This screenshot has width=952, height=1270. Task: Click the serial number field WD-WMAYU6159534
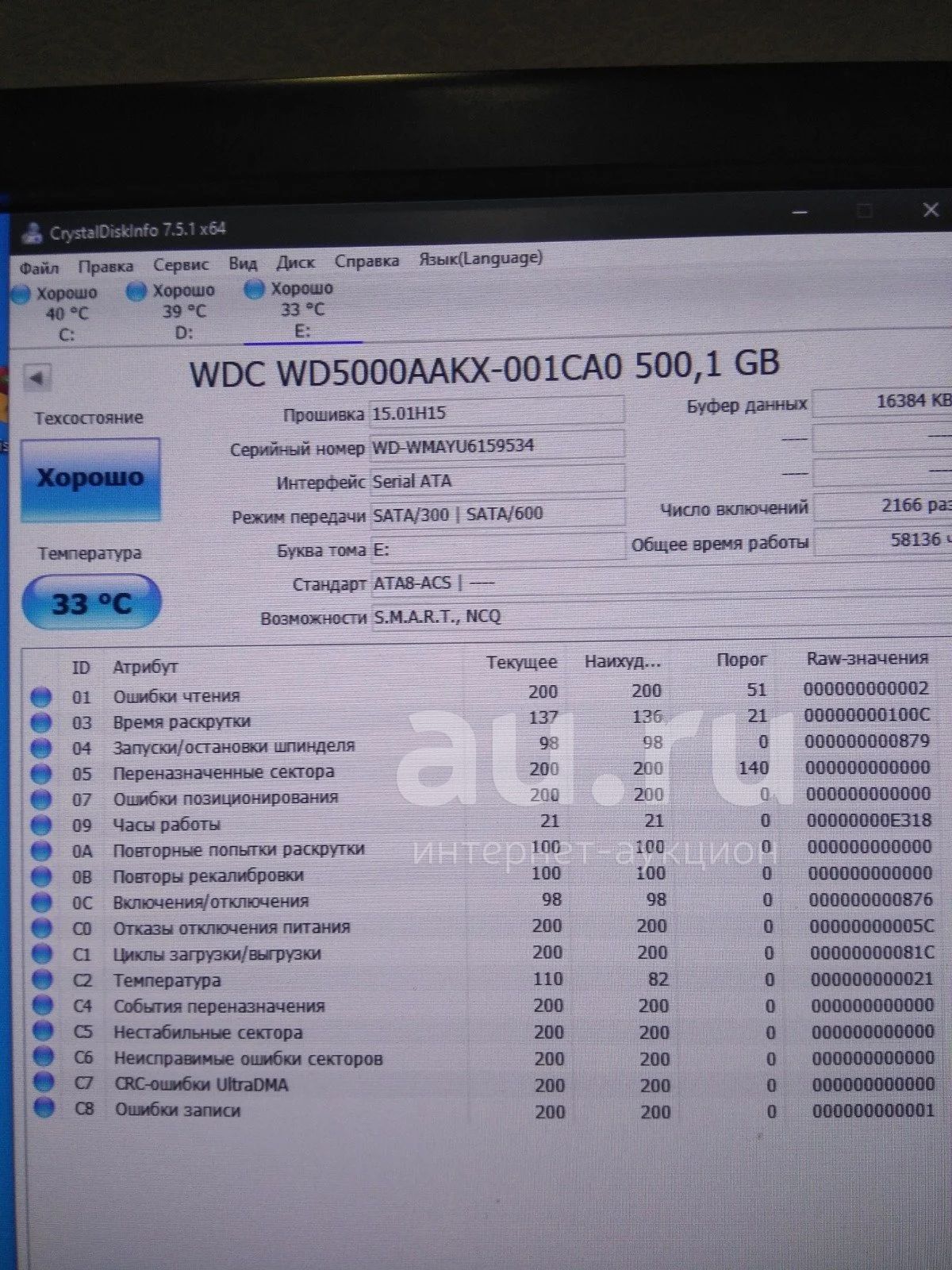coord(497,445)
